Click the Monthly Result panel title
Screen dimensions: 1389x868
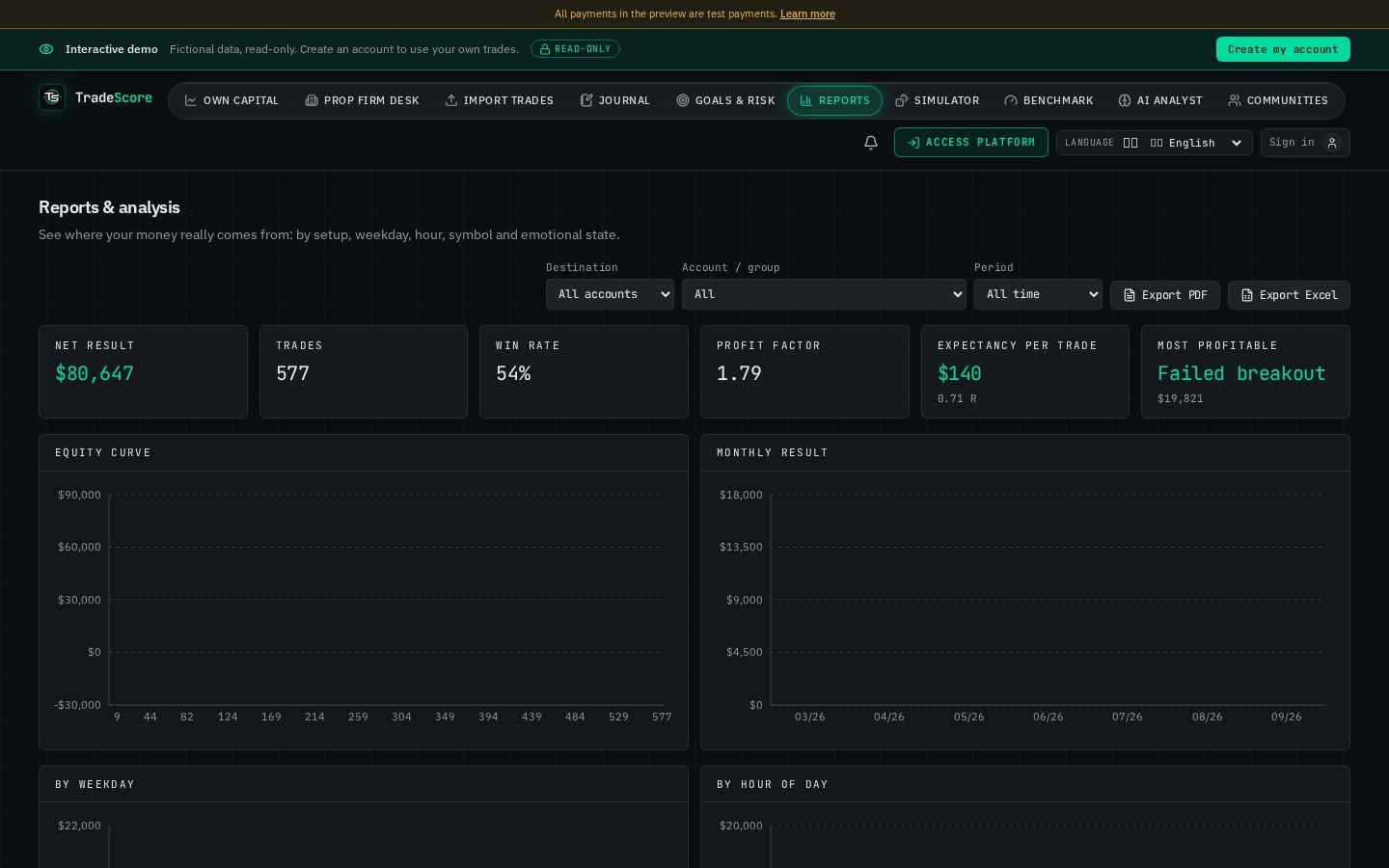coord(773,452)
